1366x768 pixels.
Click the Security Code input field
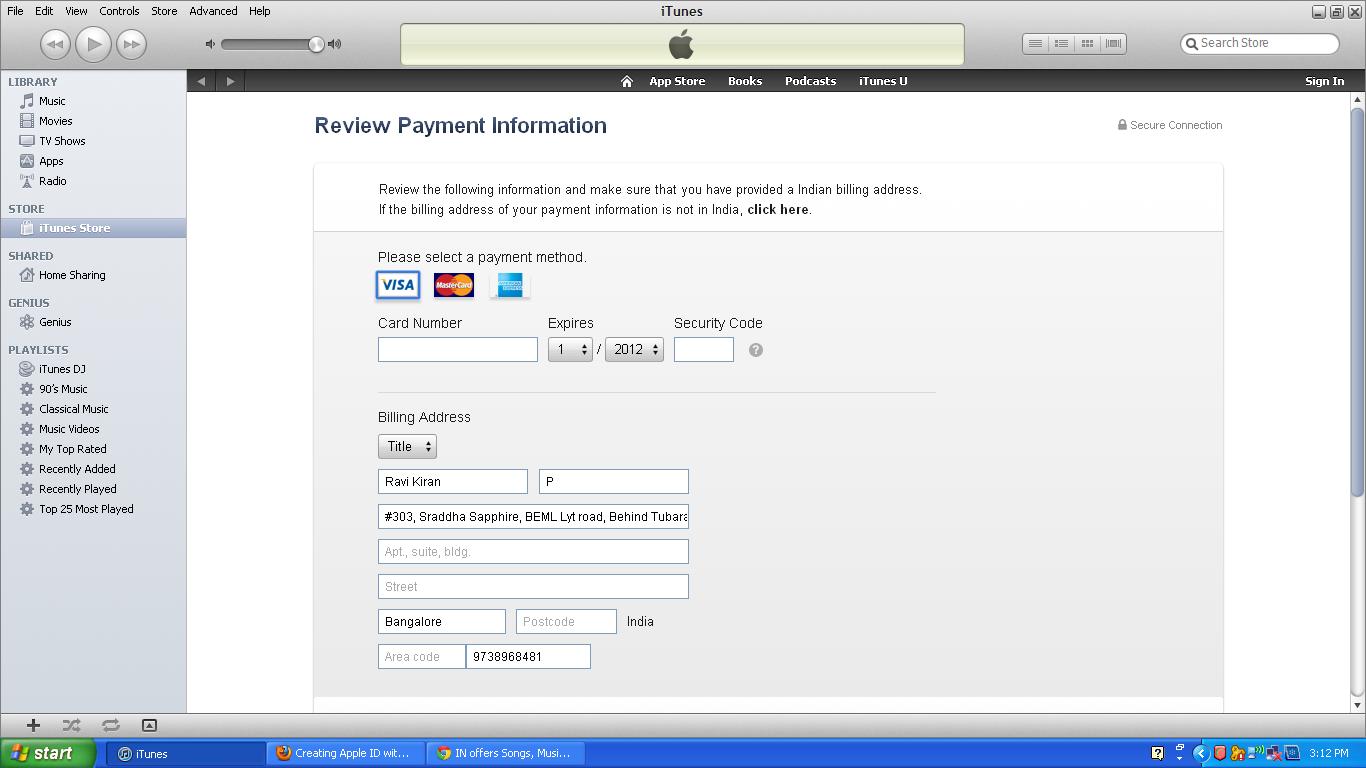[x=704, y=349]
